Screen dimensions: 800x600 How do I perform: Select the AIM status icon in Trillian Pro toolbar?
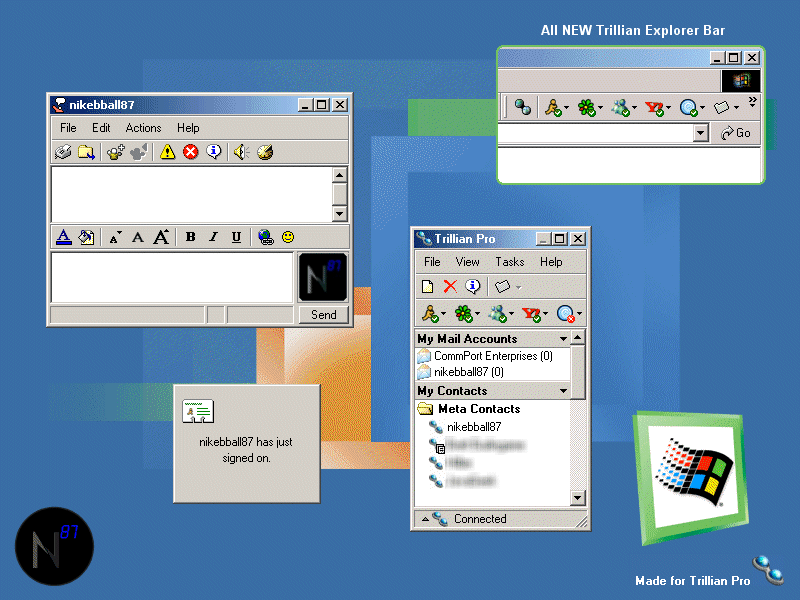pyautogui.click(x=428, y=313)
